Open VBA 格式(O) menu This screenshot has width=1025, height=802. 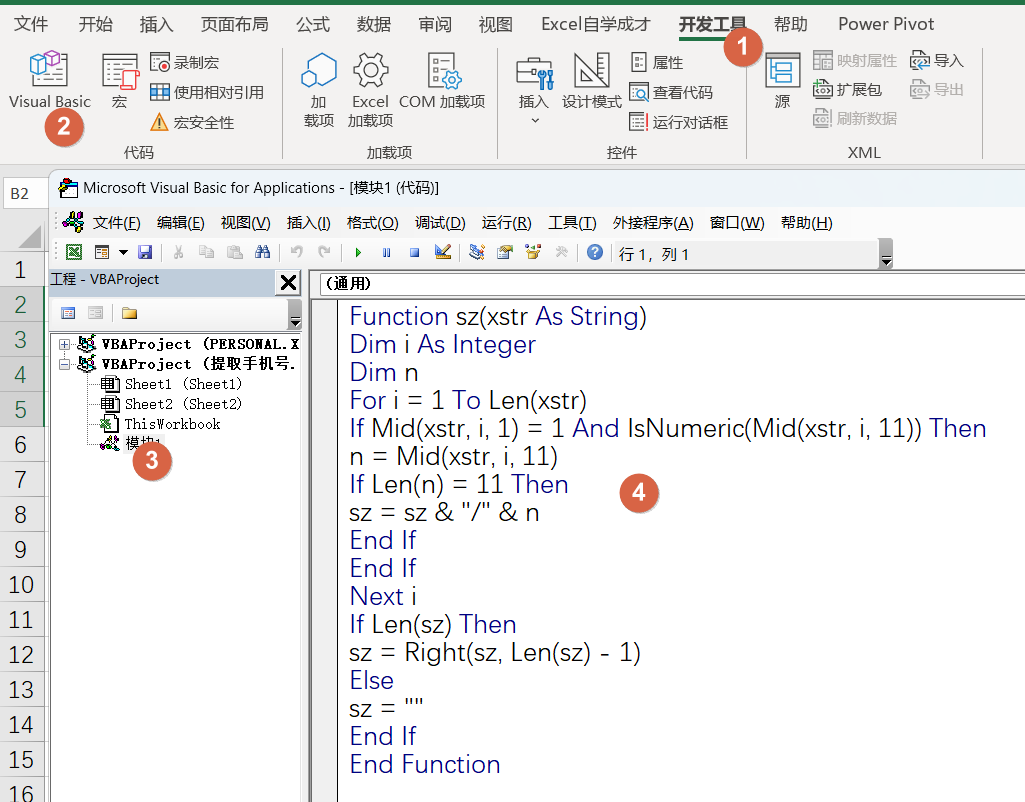tap(372, 223)
